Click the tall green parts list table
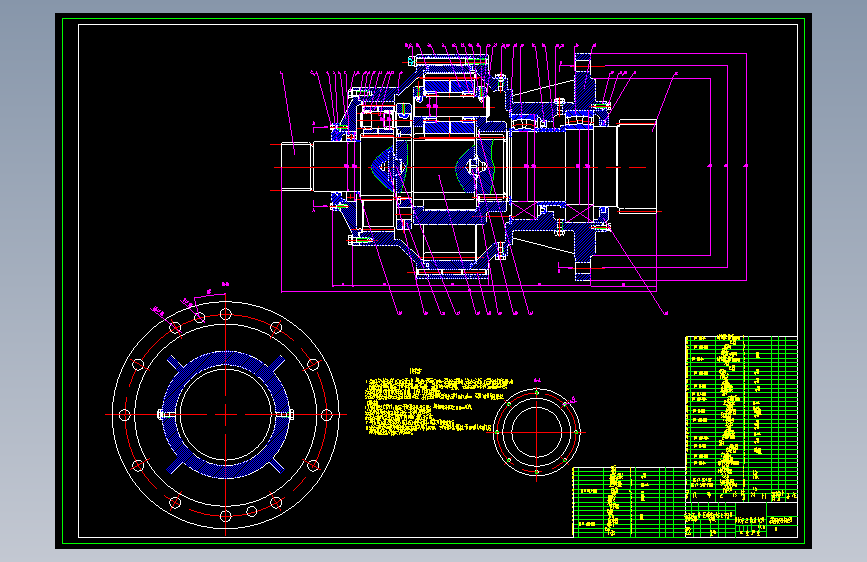The width and height of the screenshot is (867, 562). coord(741,419)
